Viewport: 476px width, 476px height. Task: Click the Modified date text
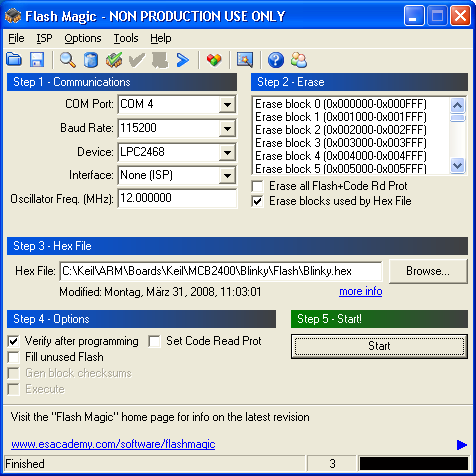coord(160,292)
